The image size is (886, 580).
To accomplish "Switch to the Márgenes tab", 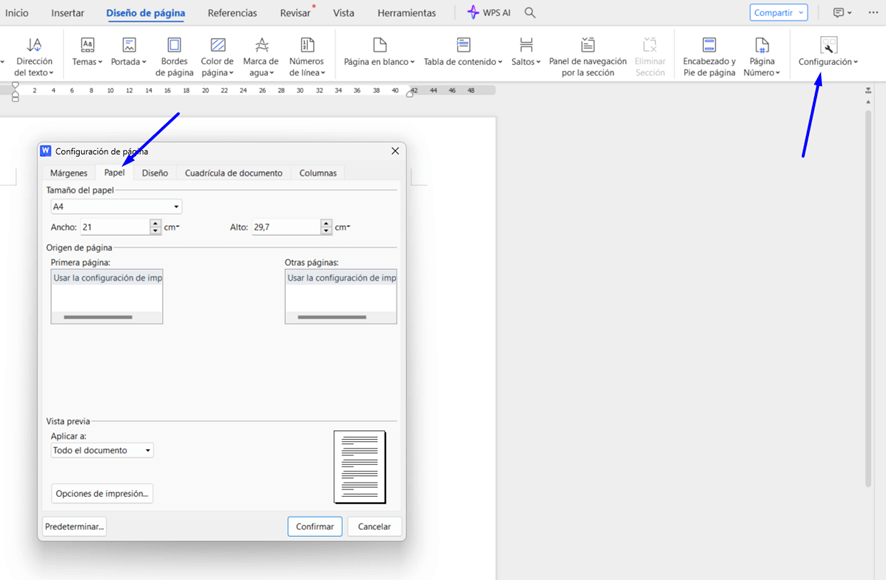I will [x=69, y=173].
